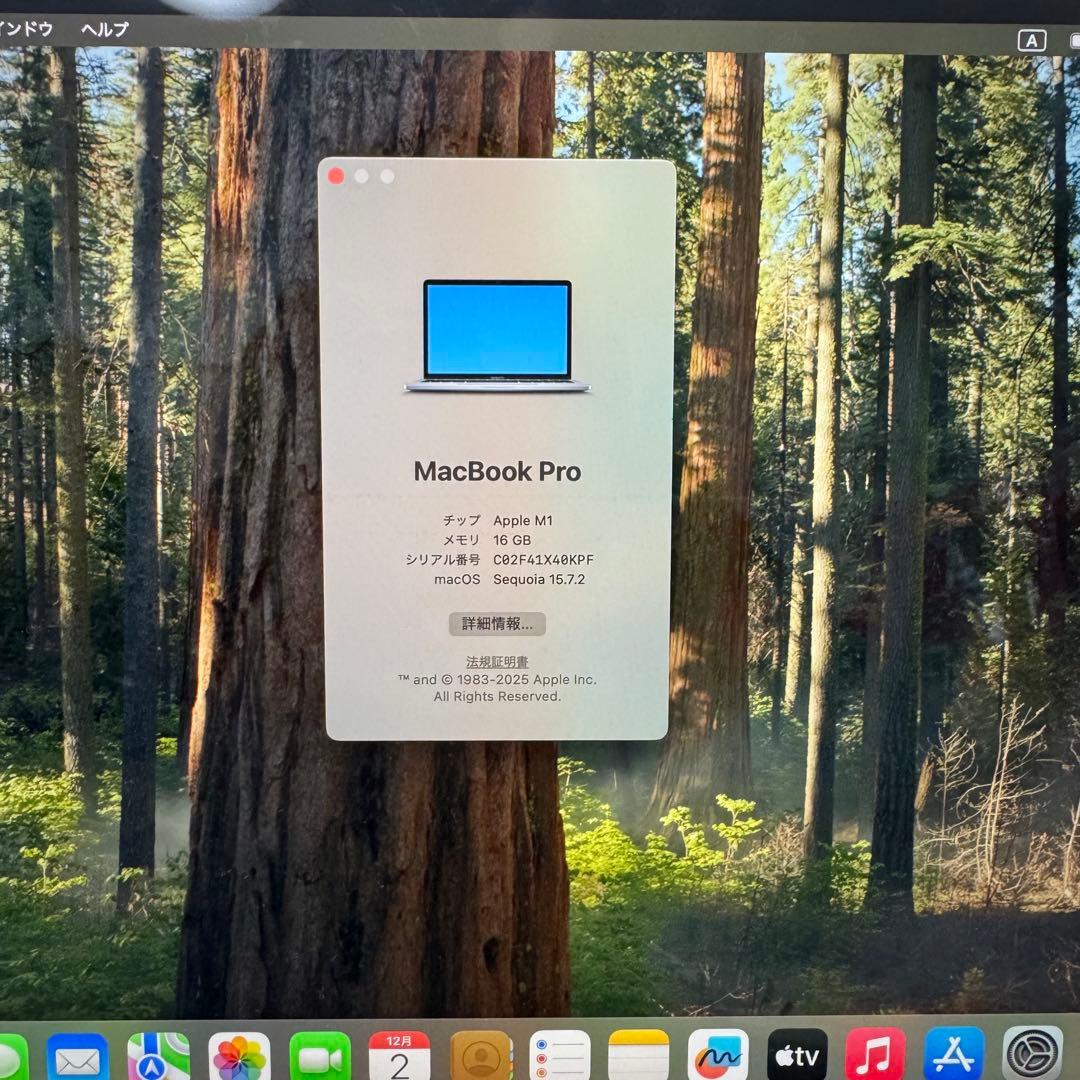Launch the Freeform app
Viewport: 1080px width, 1080px height.
pos(718,1056)
